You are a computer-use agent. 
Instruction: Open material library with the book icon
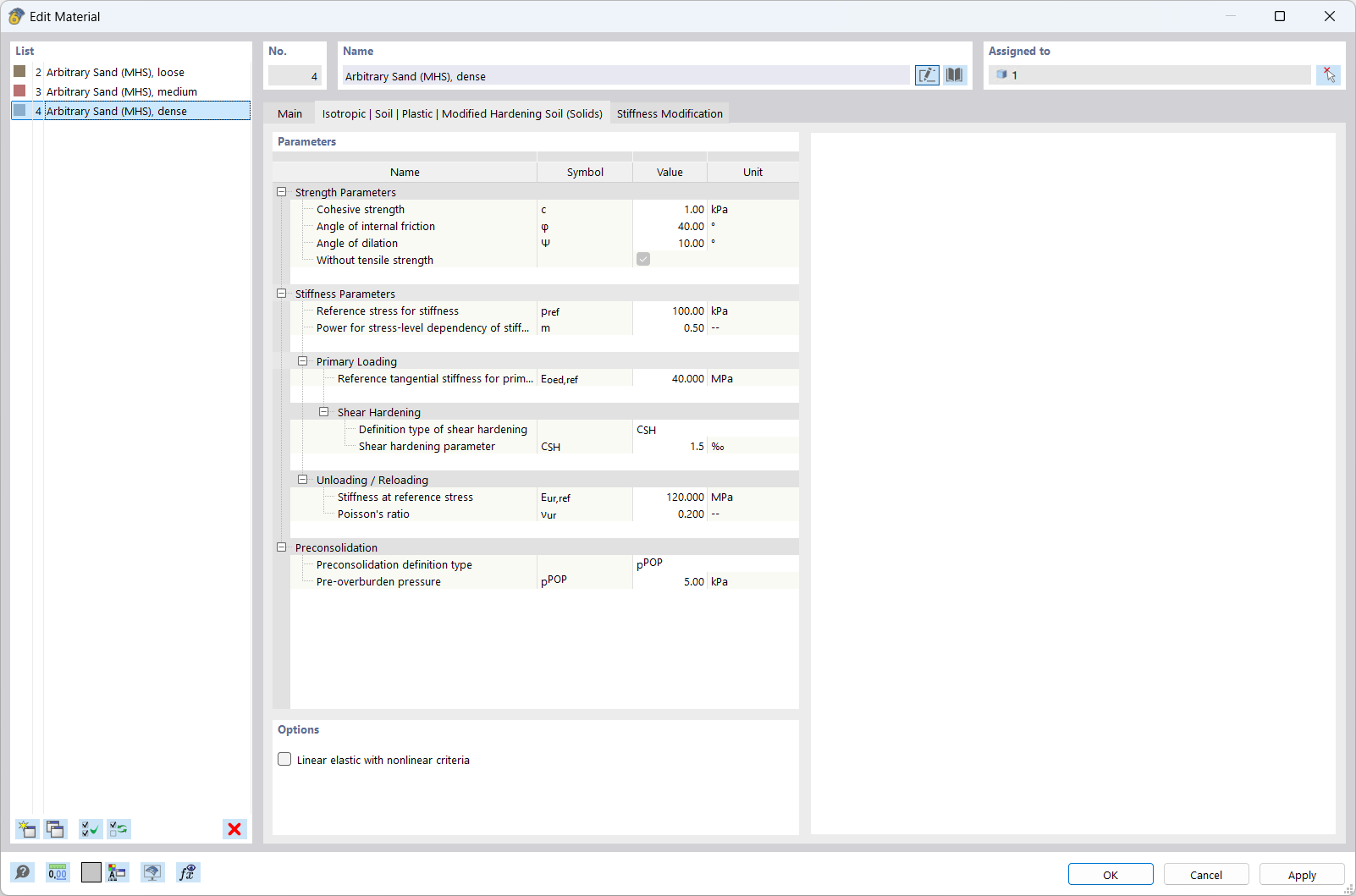click(954, 75)
